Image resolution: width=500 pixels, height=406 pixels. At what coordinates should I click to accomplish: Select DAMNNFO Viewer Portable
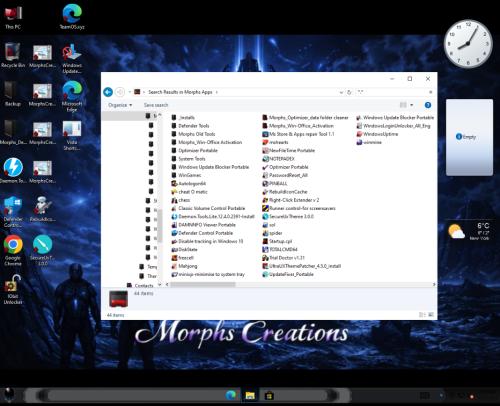(204, 225)
